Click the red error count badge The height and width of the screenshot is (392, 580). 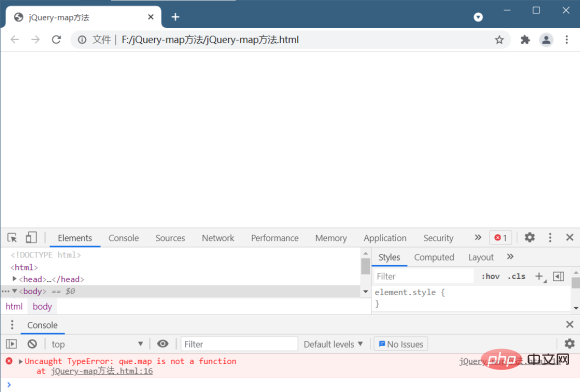[x=500, y=237]
